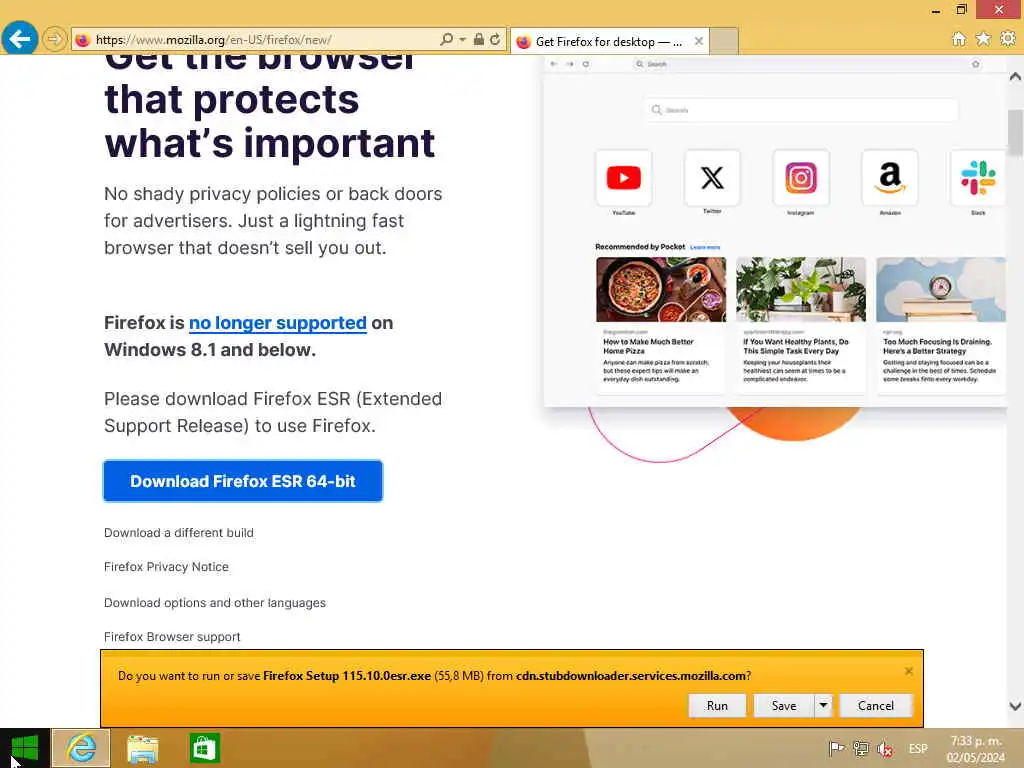Open 'Download a different build' link
The image size is (1024, 768).
point(178,533)
